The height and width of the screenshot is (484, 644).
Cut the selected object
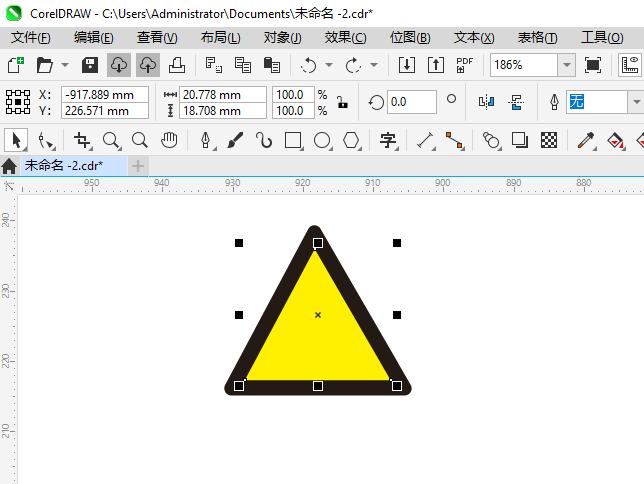(x=214, y=65)
